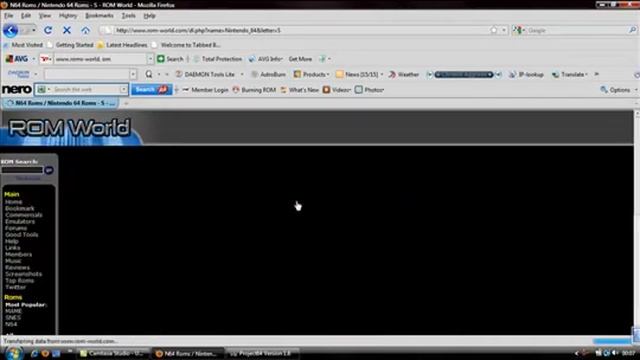Screen dimensions: 640x360
Task: Open the Tools menu
Action: pyautogui.click(x=128, y=16)
